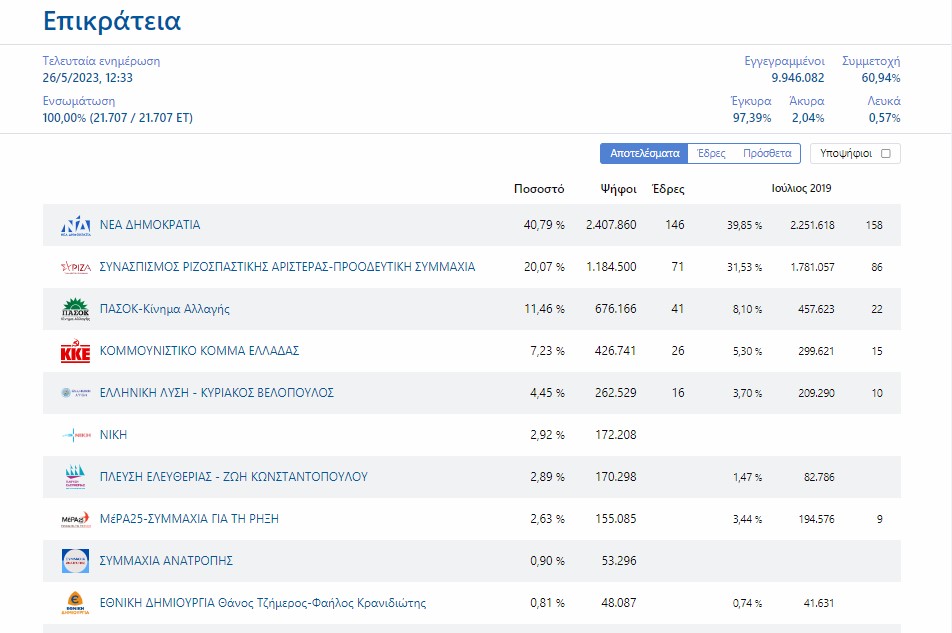Click the Ενσωμάτωση value 100,00% (21.707 / 21.707 ΕΤ)
The image size is (952, 633).
pyautogui.click(x=118, y=118)
